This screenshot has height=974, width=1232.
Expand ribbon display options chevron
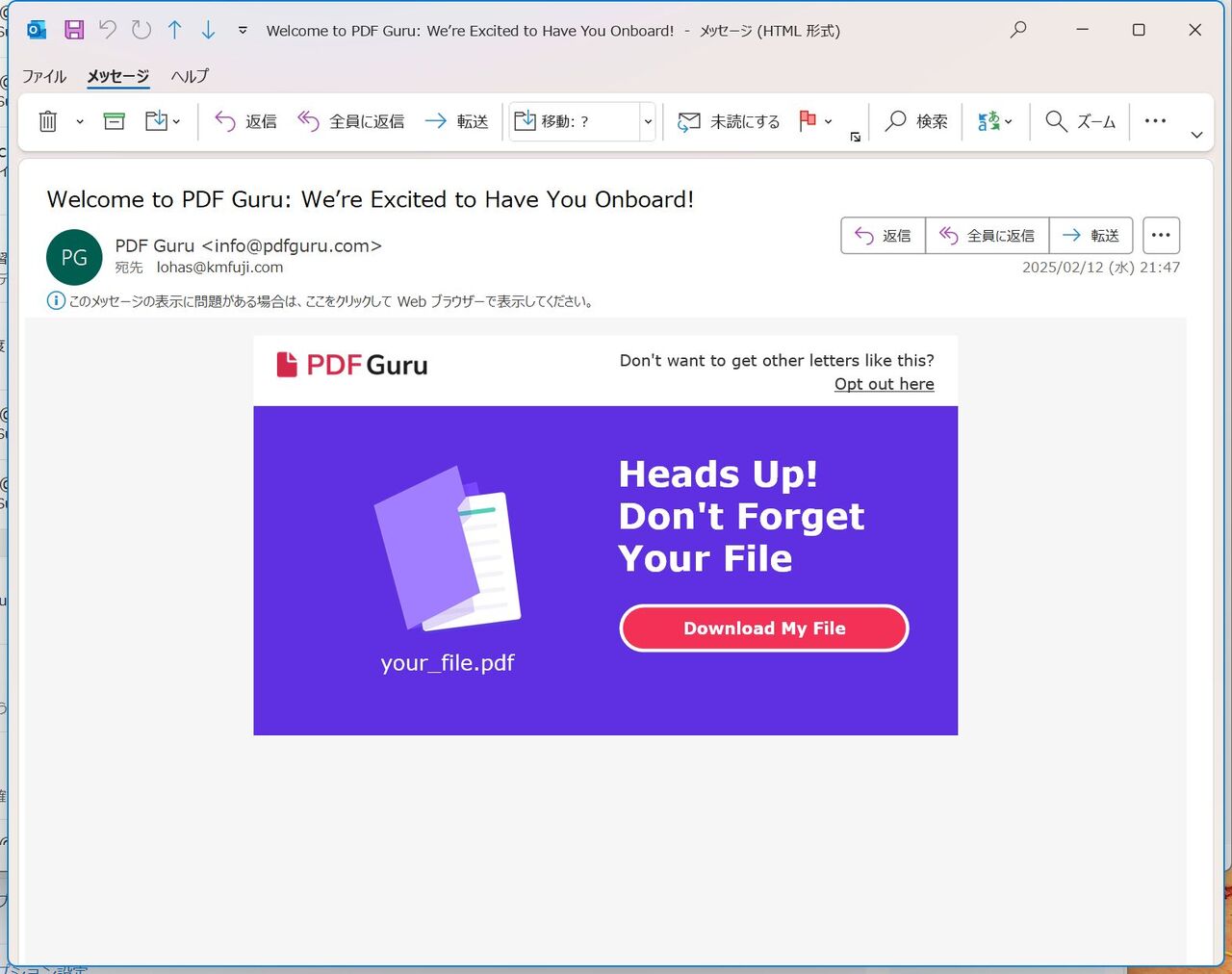point(1196,135)
